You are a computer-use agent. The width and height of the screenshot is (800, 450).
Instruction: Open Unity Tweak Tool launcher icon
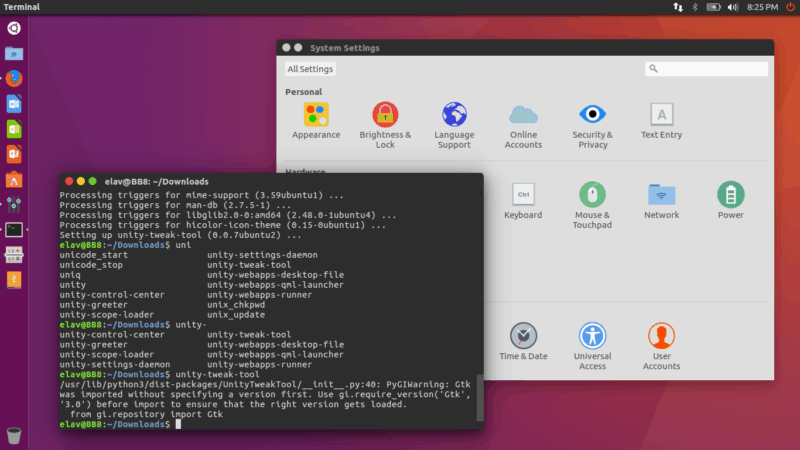(x=14, y=255)
